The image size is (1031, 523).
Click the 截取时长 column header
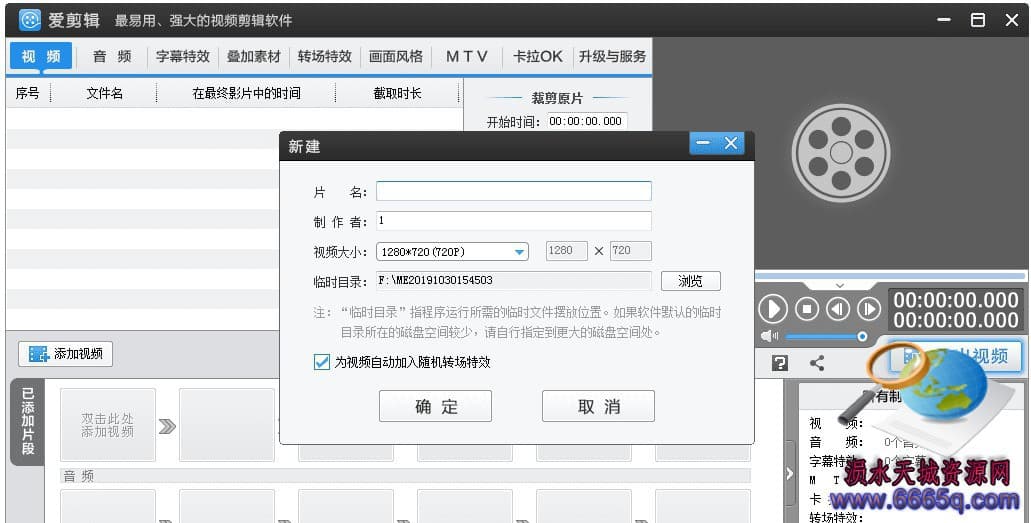click(x=397, y=93)
